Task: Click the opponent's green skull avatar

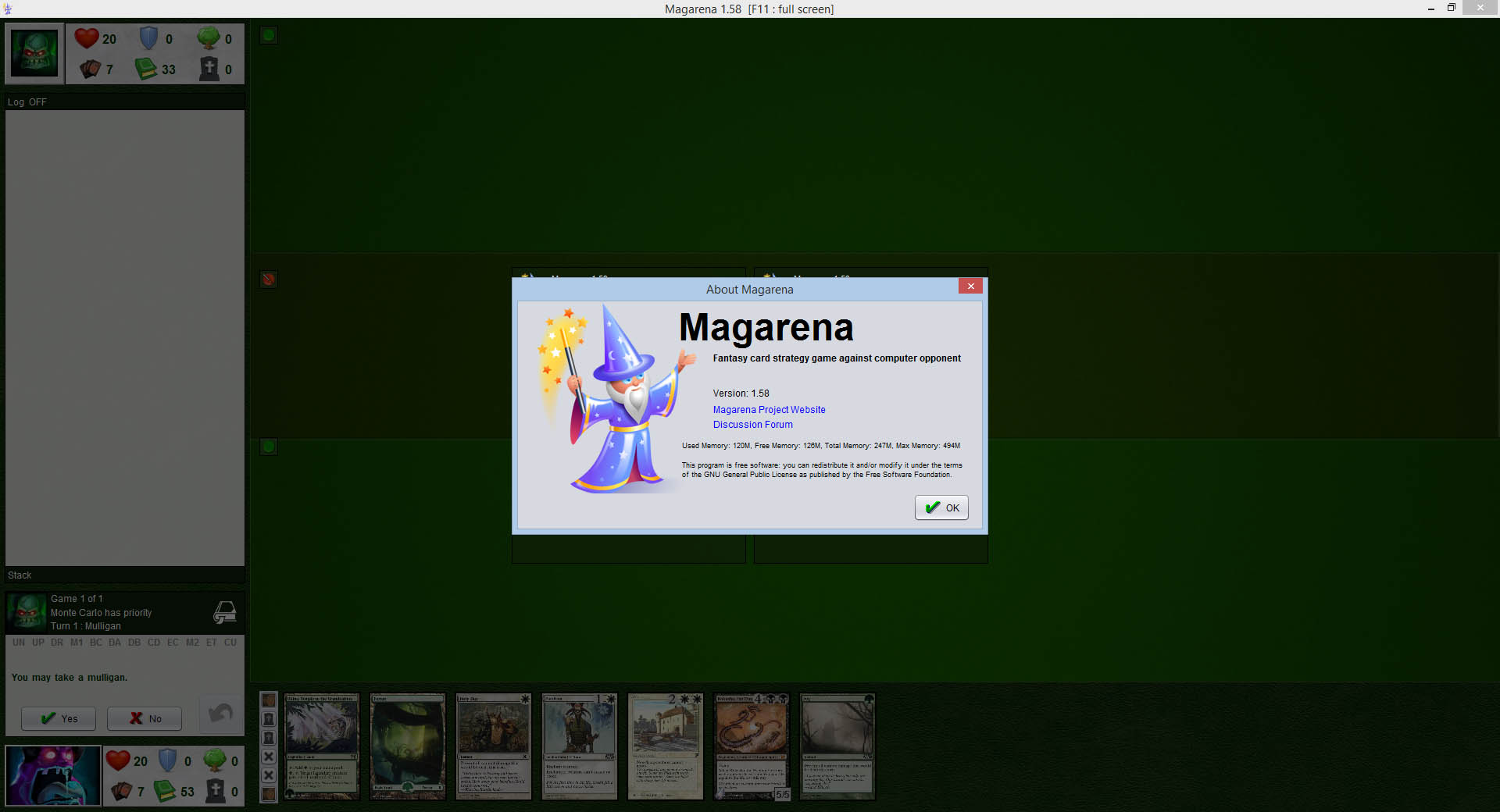Action: [34, 53]
